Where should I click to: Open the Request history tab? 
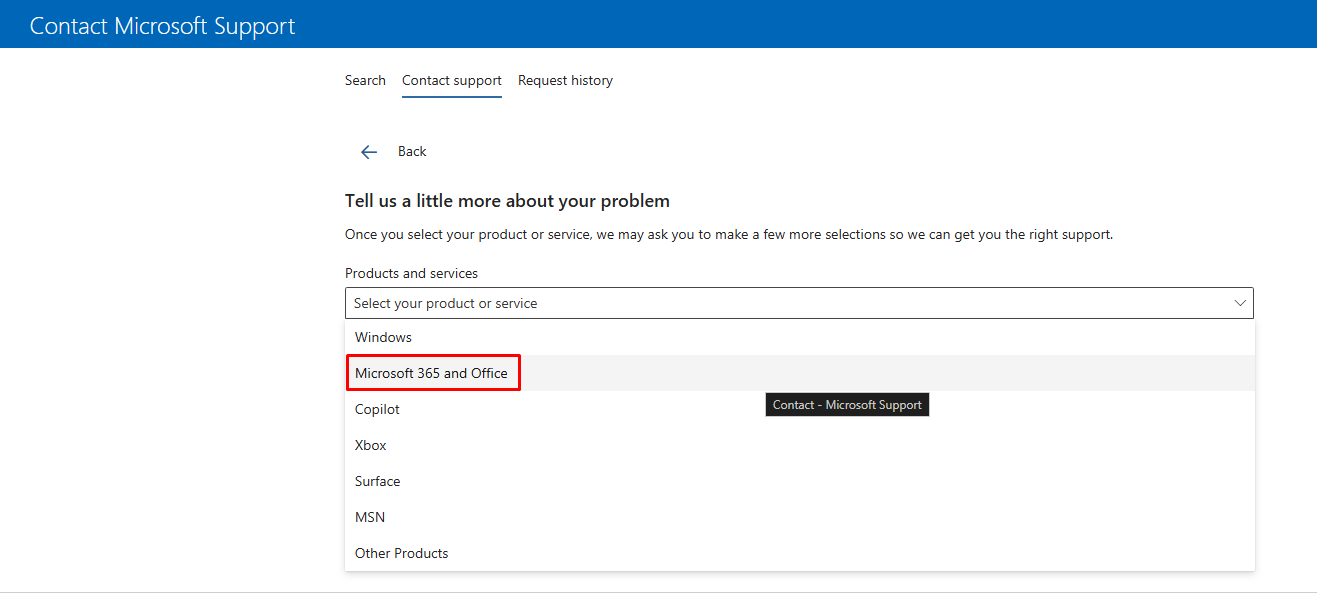[565, 80]
